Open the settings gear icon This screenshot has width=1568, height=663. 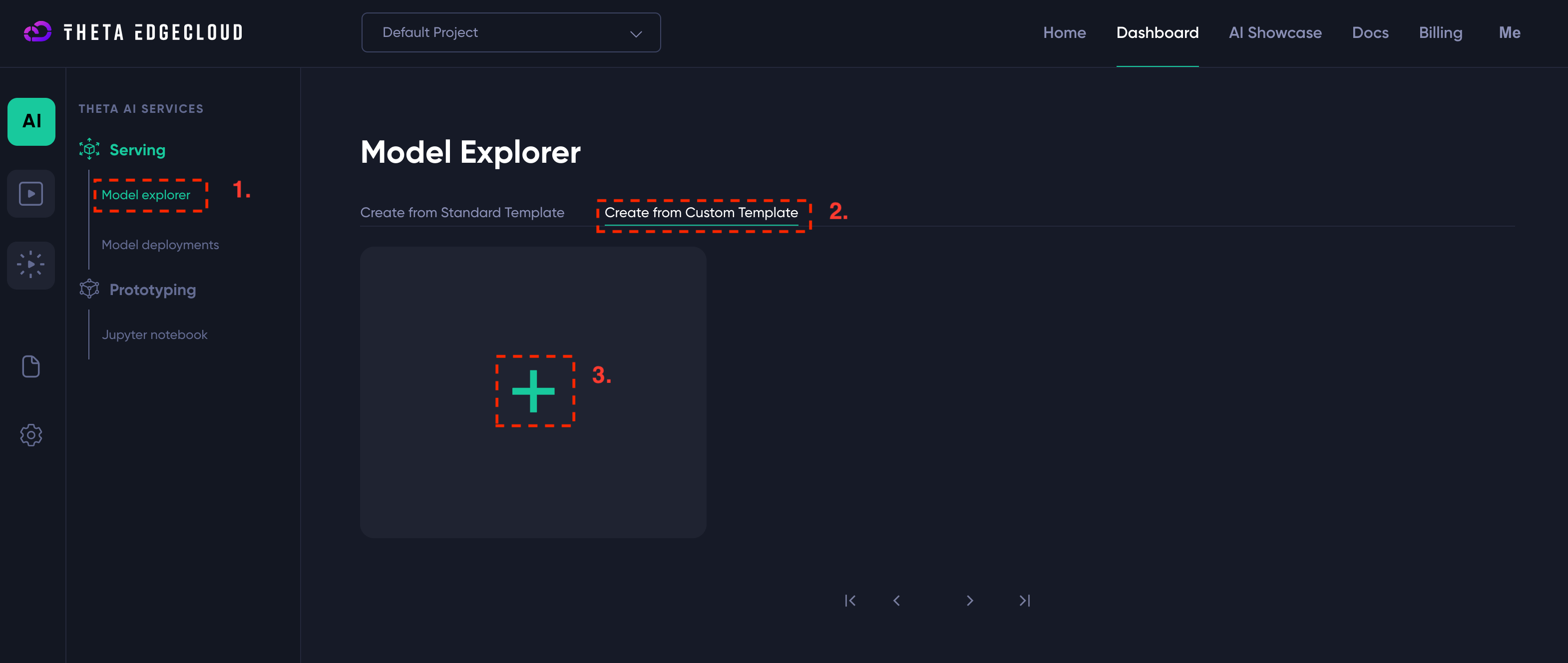pos(30,435)
